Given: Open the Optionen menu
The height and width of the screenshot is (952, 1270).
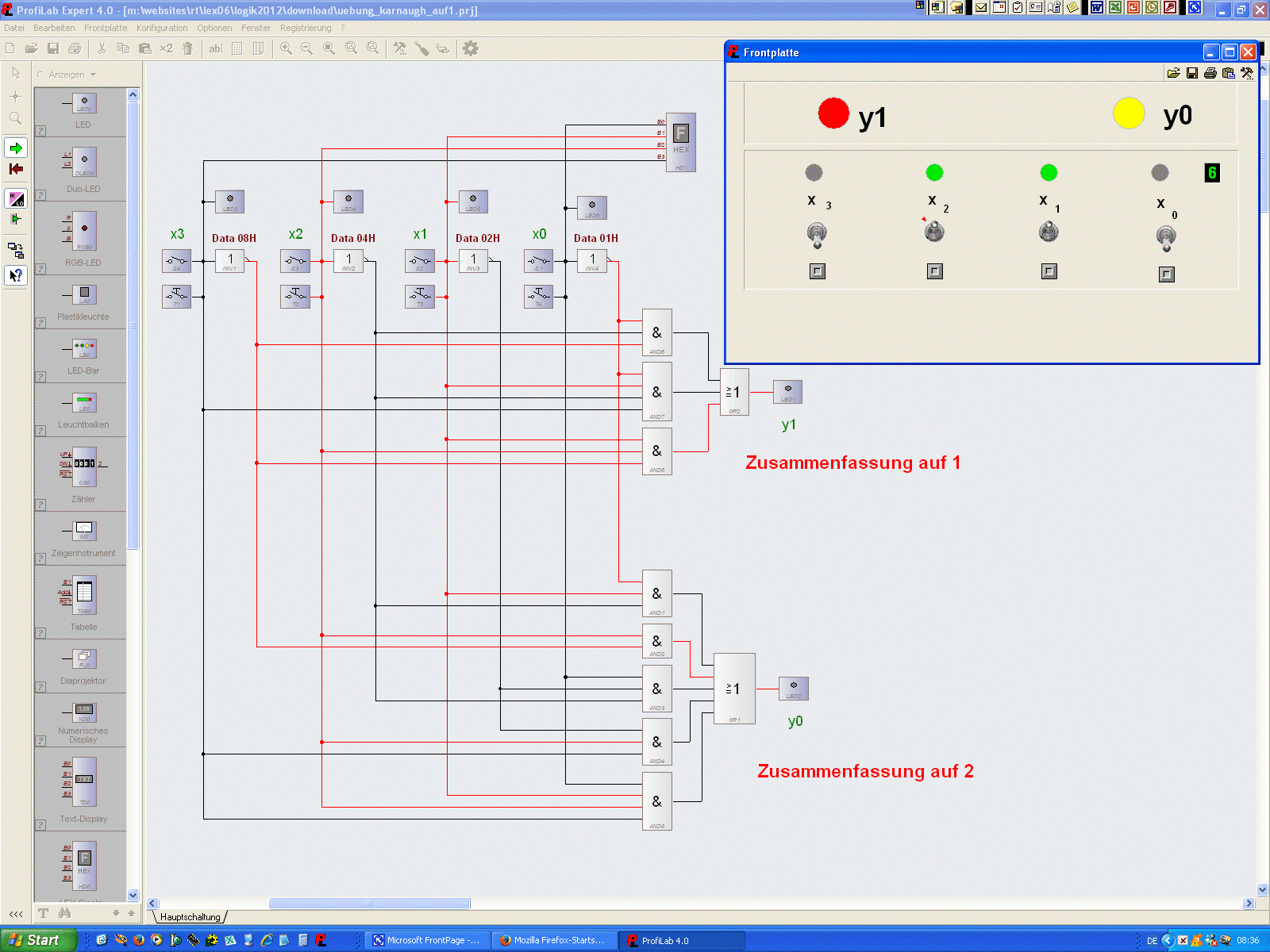Looking at the screenshot, I should coord(214,28).
